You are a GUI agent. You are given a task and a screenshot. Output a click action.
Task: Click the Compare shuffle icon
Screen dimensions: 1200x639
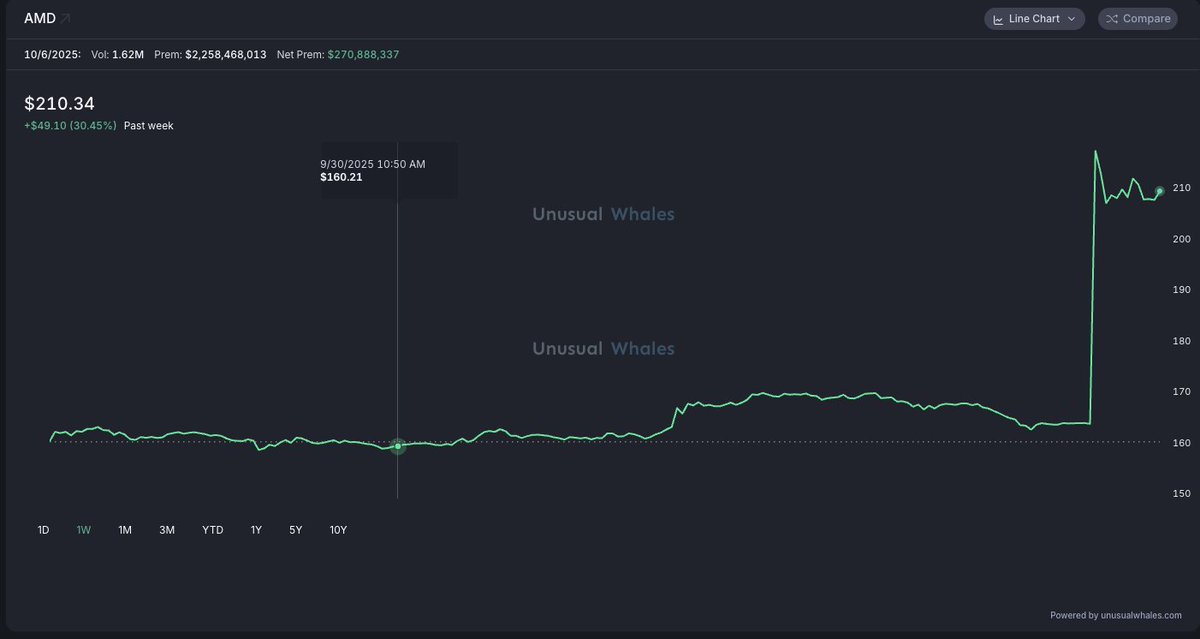[x=1112, y=19]
